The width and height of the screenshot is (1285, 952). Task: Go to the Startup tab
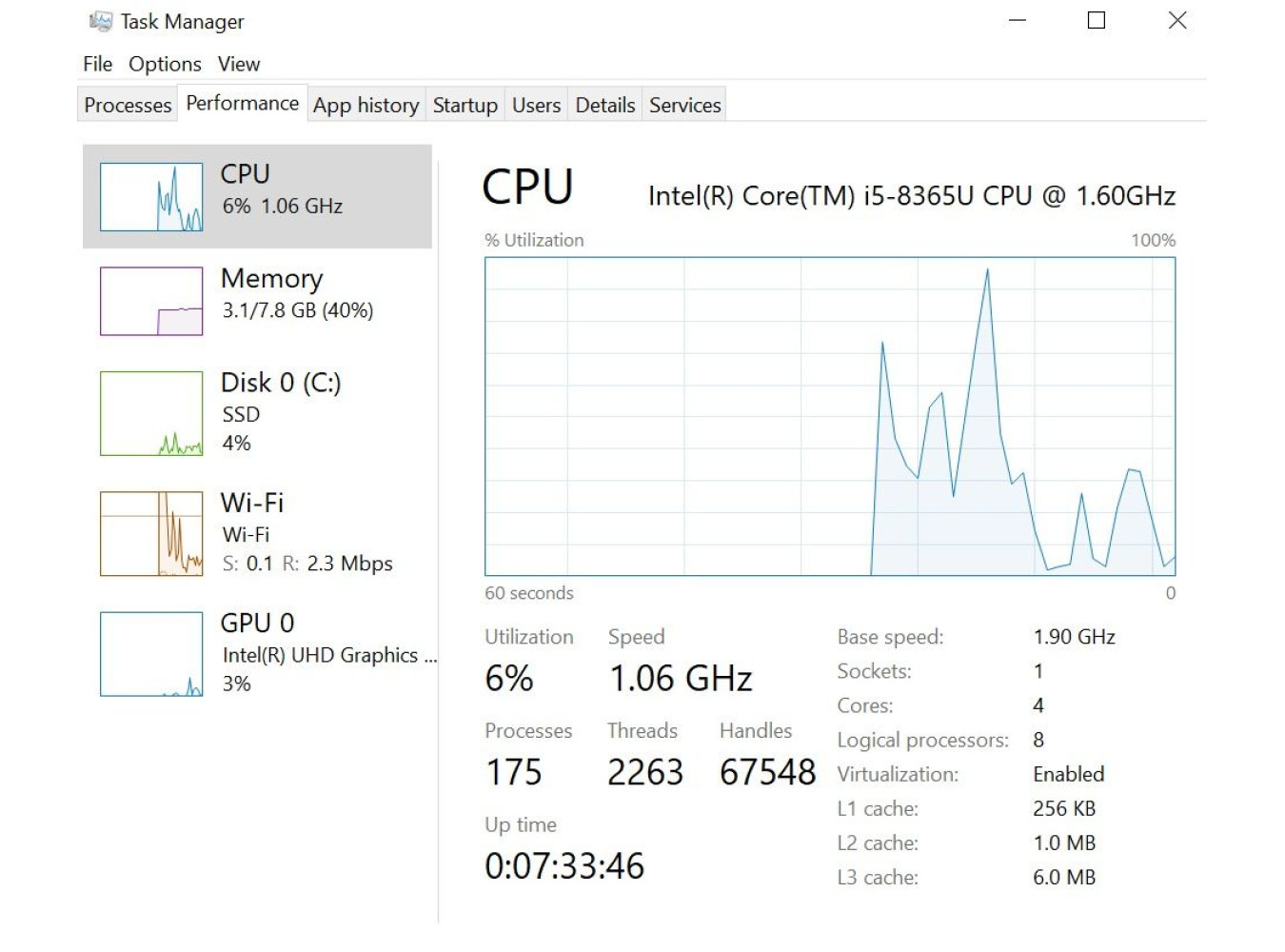click(465, 105)
